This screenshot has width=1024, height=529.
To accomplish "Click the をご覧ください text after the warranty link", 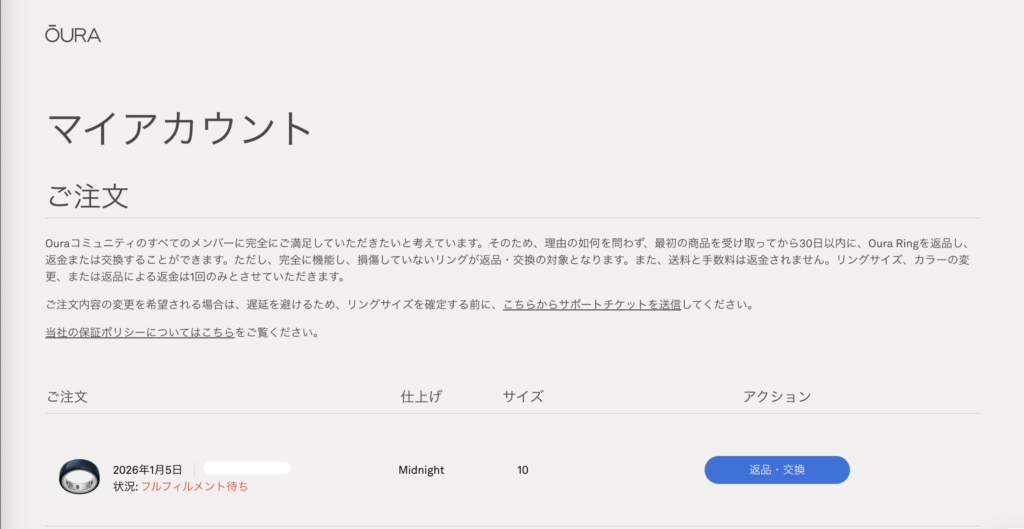I will point(277,333).
